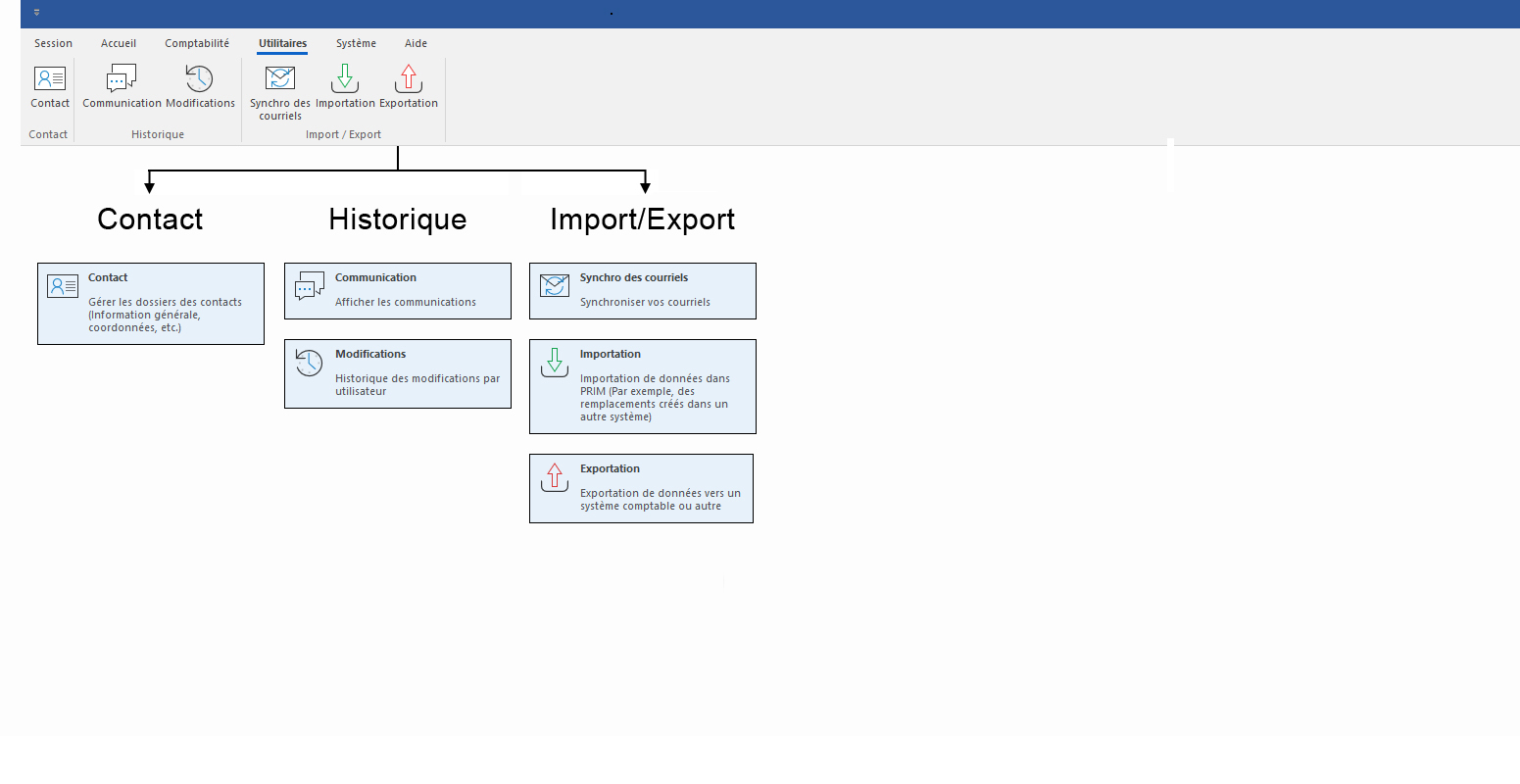Click the Modifications clock icon in ribbon
Viewport: 1520px width, 784px height.
(200, 79)
